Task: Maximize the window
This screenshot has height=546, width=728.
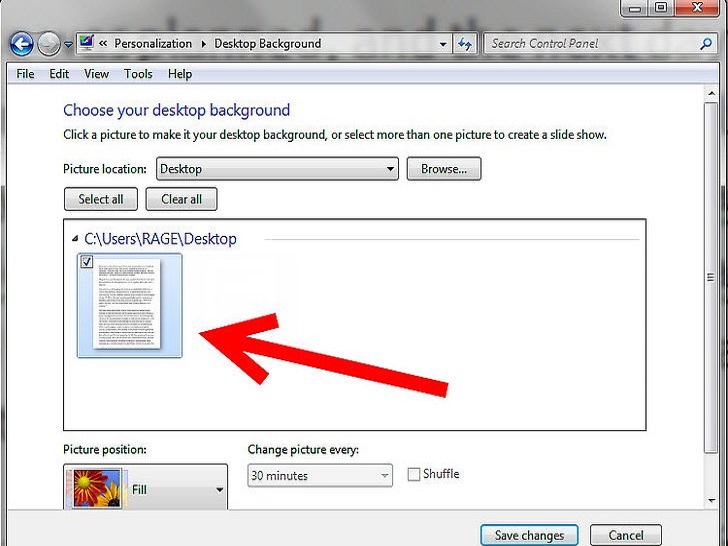Action: 661,7
